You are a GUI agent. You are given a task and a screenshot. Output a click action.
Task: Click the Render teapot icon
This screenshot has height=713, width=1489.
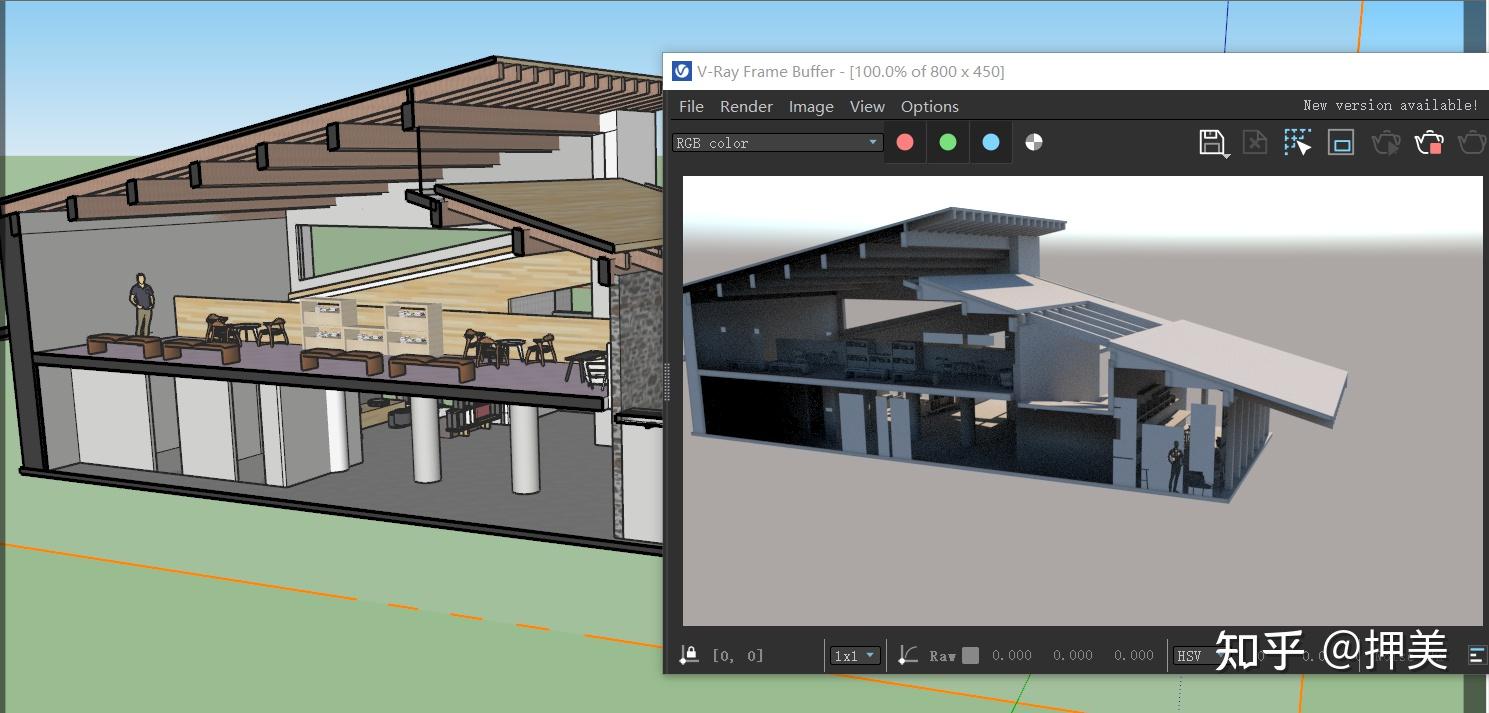point(1472,143)
